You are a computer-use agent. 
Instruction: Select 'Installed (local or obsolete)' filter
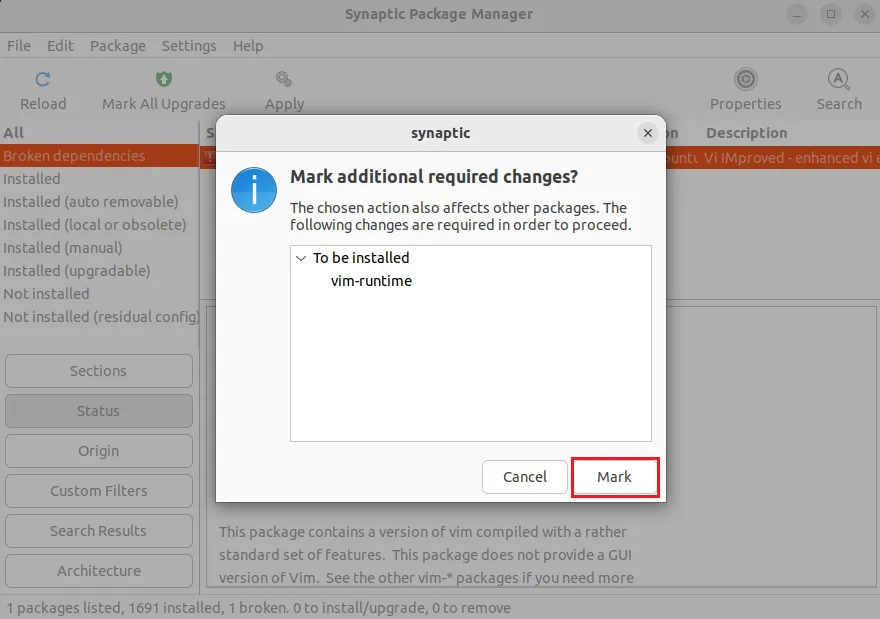[99, 225]
